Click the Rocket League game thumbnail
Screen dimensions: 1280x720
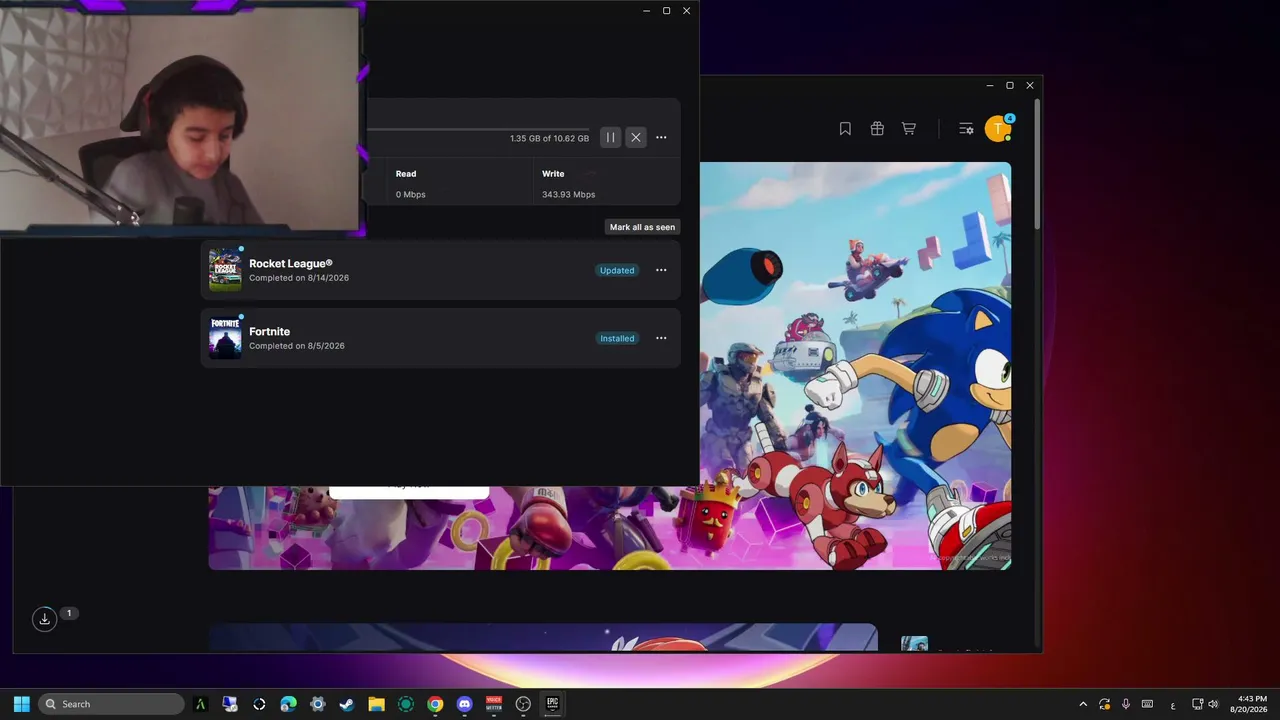[x=225, y=270]
